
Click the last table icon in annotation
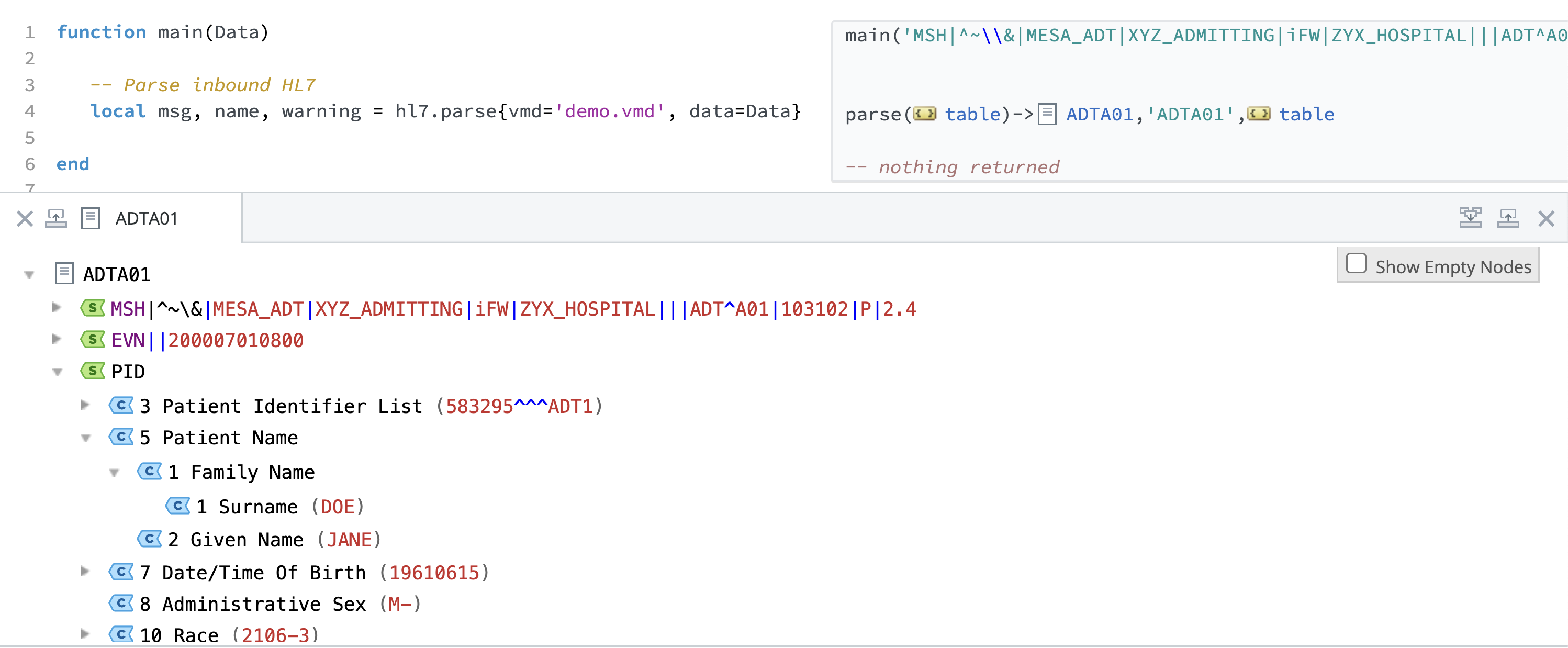click(x=1259, y=114)
